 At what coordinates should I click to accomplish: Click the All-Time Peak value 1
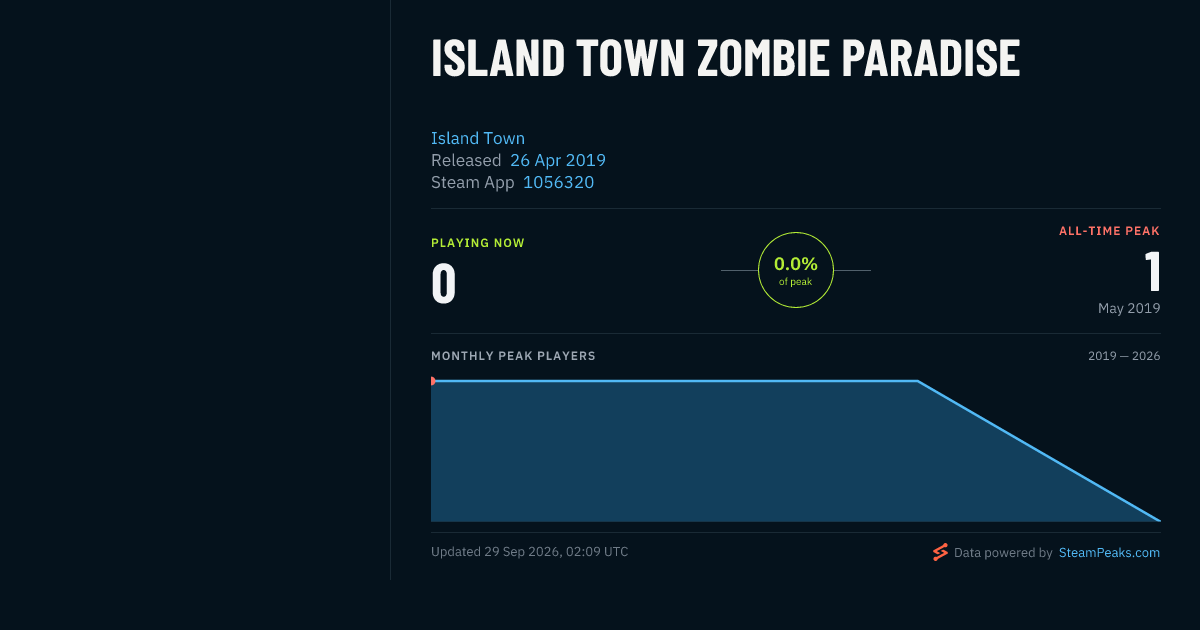1152,271
